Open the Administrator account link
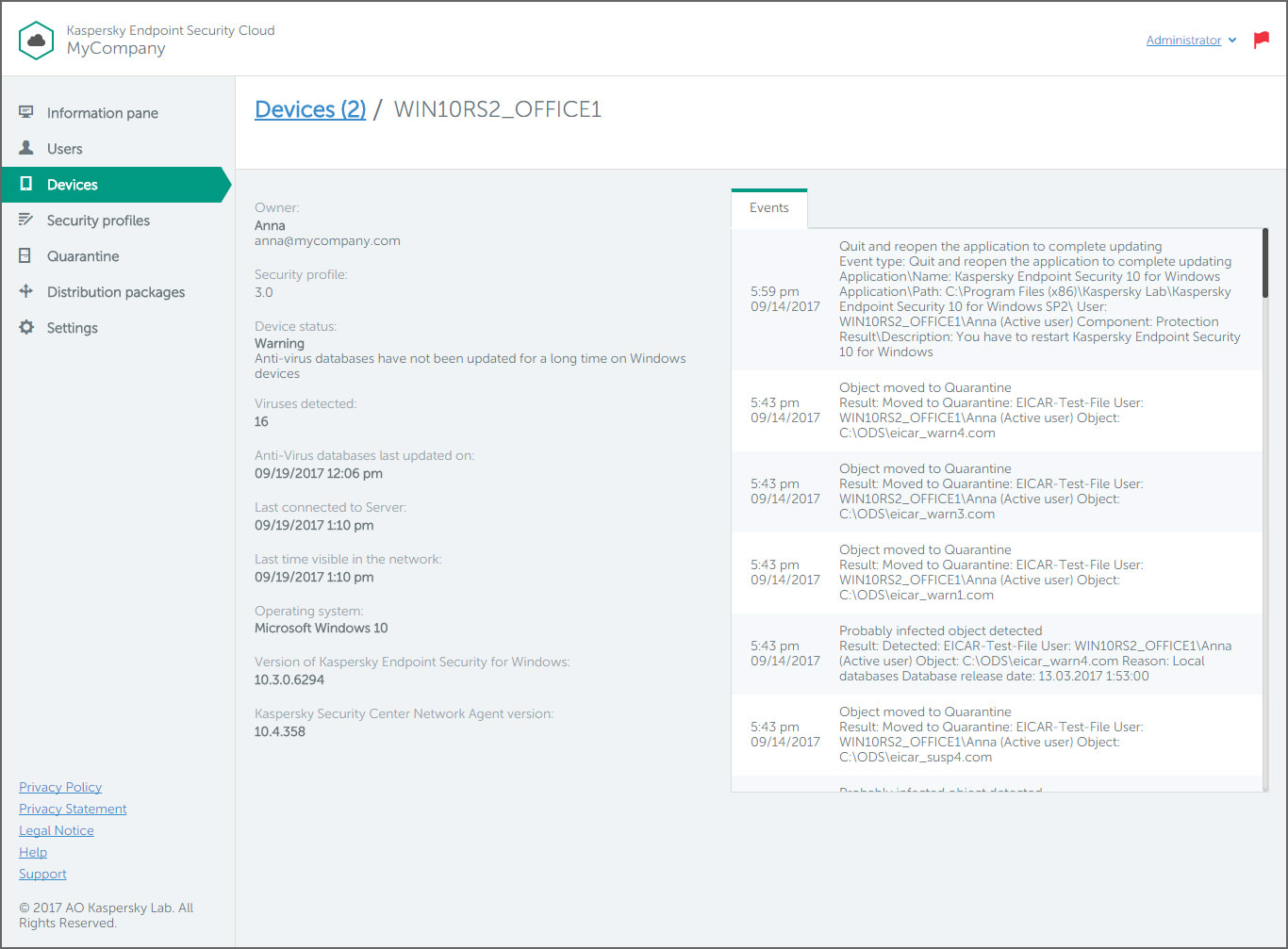 click(x=1183, y=41)
